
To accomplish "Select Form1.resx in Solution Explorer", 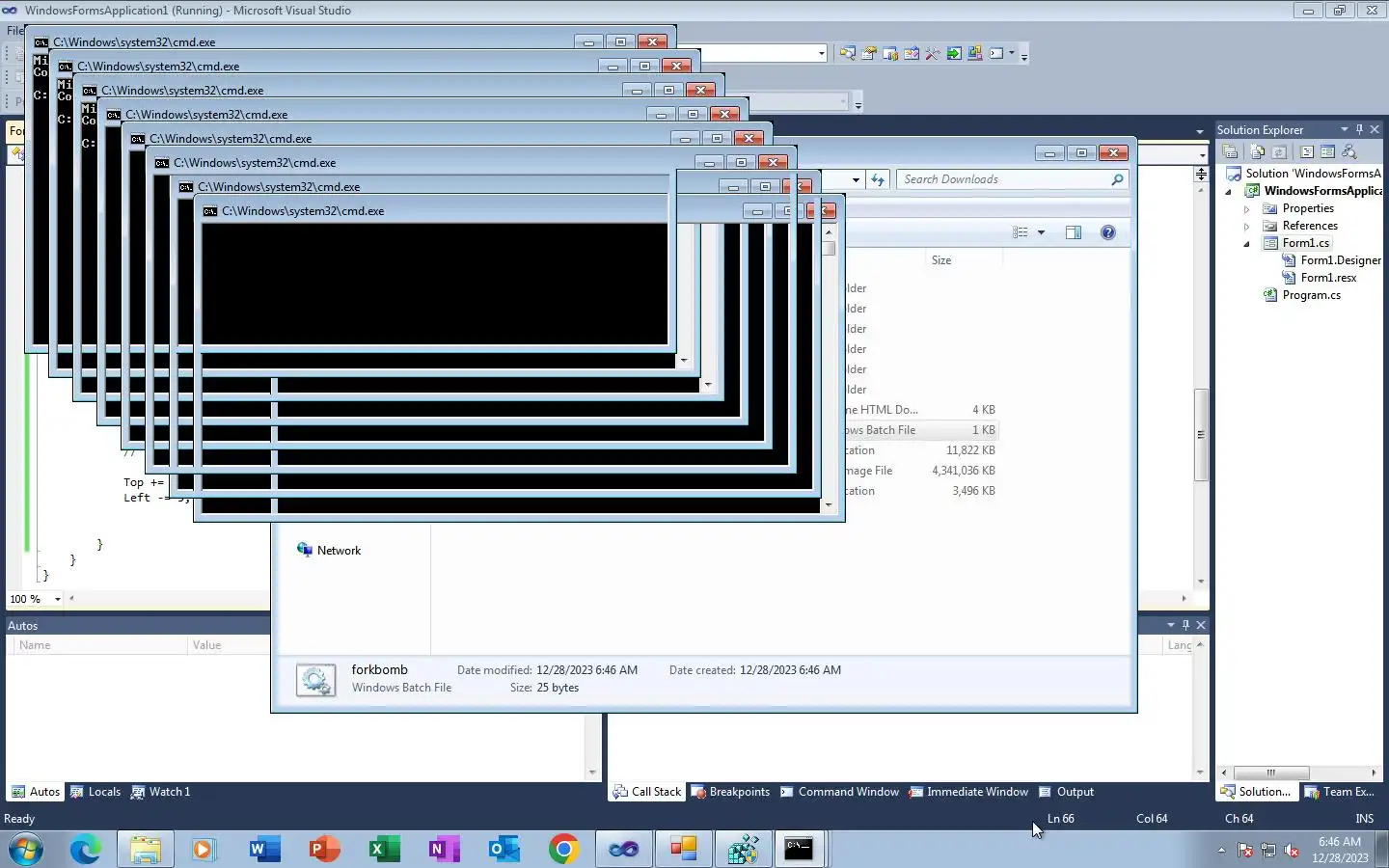I will pos(1328,278).
